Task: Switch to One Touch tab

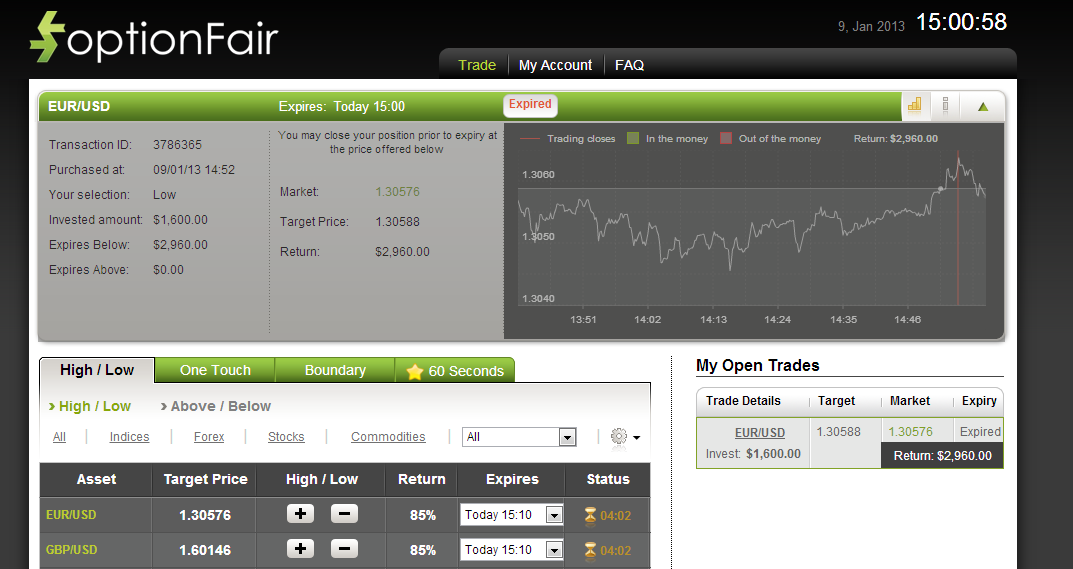Action: tap(215, 370)
